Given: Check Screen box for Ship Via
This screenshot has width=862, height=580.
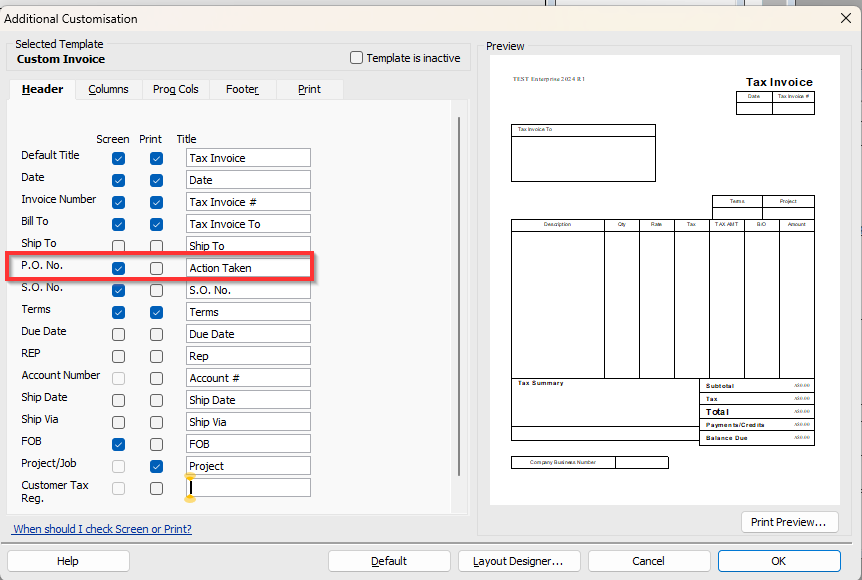Looking at the screenshot, I should [118, 422].
